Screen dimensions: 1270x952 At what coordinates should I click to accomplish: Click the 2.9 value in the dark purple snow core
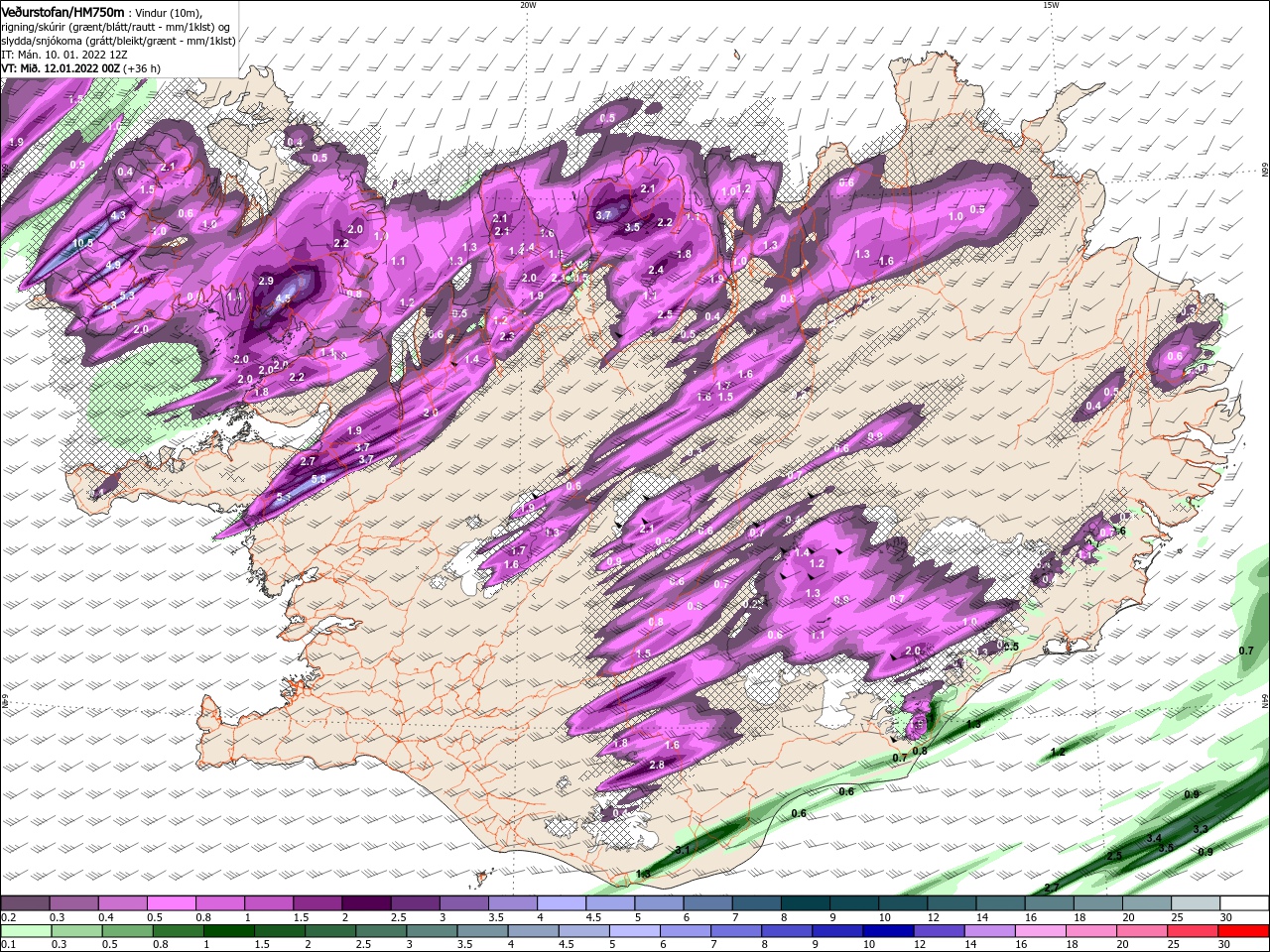(x=266, y=282)
